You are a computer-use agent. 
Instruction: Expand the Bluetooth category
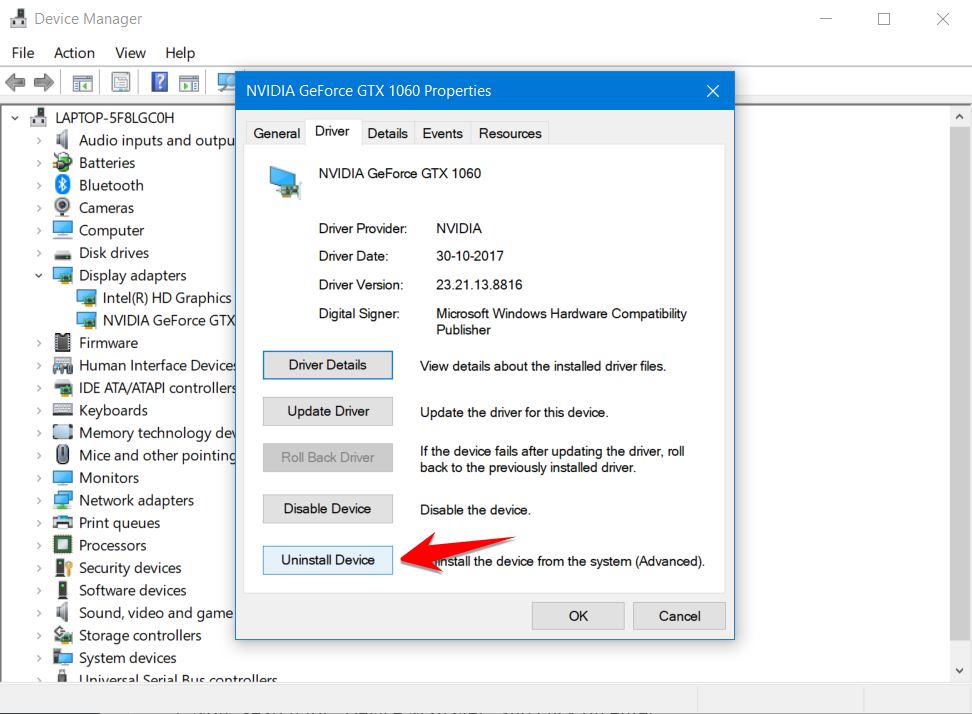(39, 185)
